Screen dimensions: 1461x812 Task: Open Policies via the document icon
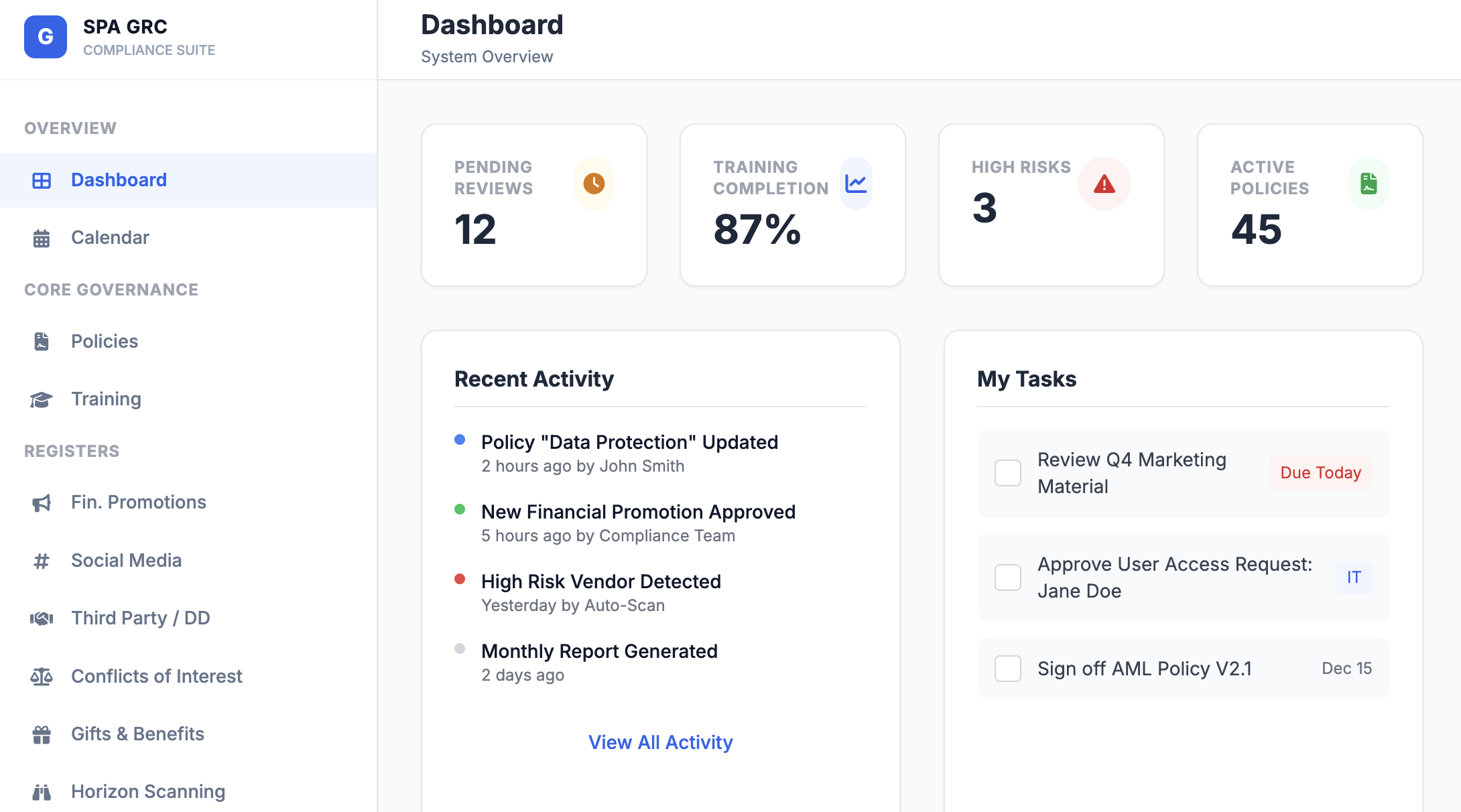42,341
